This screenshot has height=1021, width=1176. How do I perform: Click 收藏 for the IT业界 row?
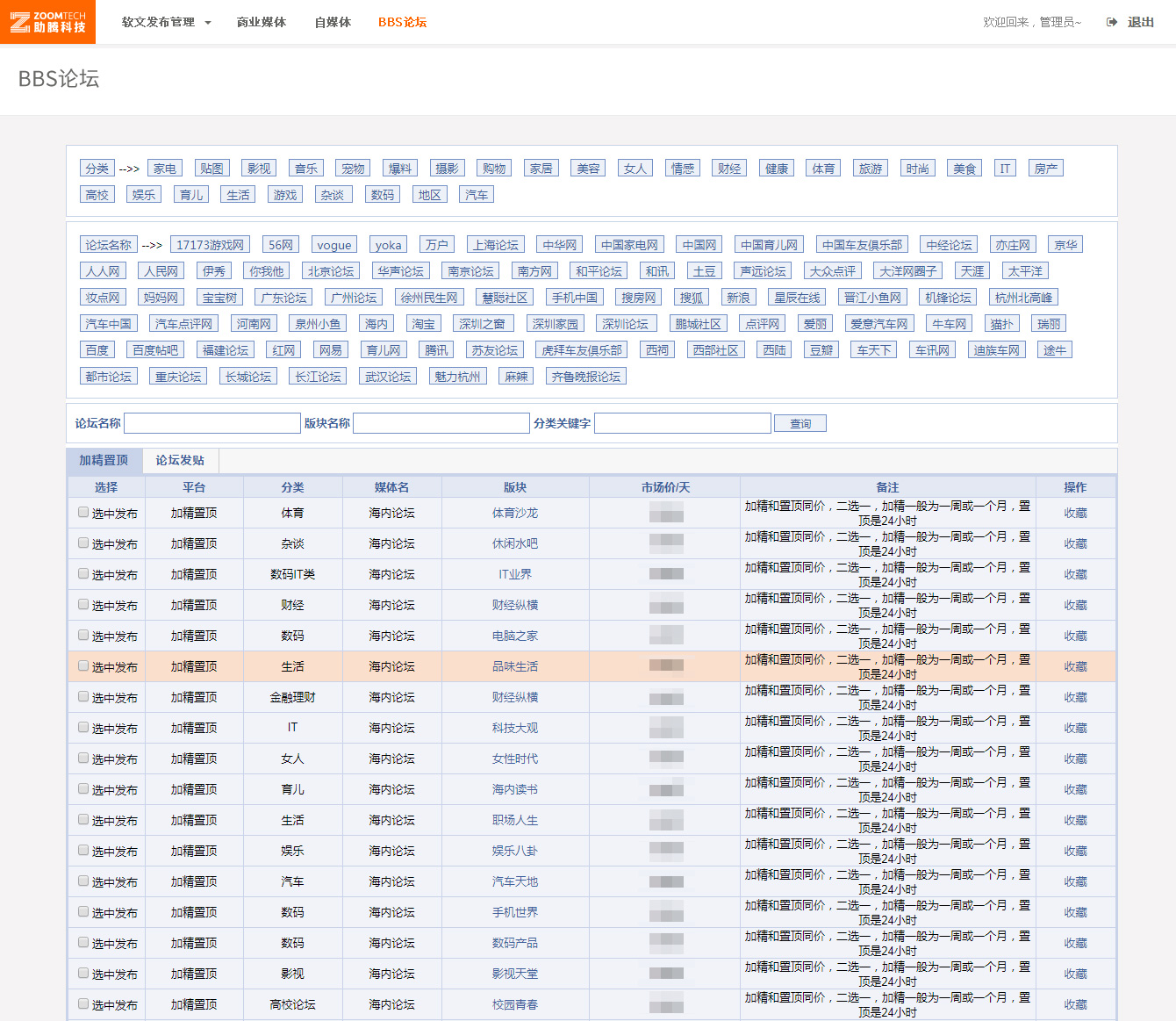[1075, 574]
